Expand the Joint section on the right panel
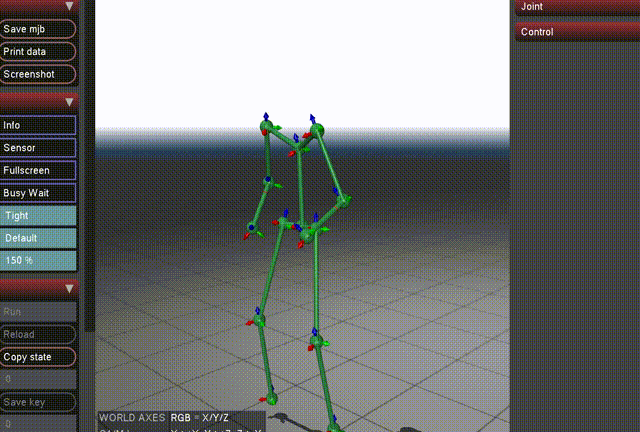Viewport: 640px width, 432px height. (577, 7)
